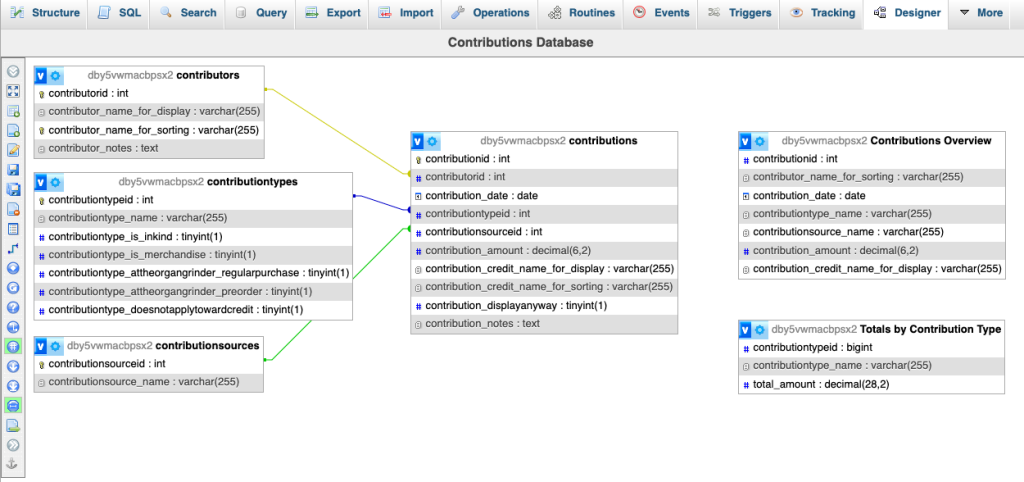Switch to the Structure tab
This screenshot has width=1024, height=482.
[45, 13]
